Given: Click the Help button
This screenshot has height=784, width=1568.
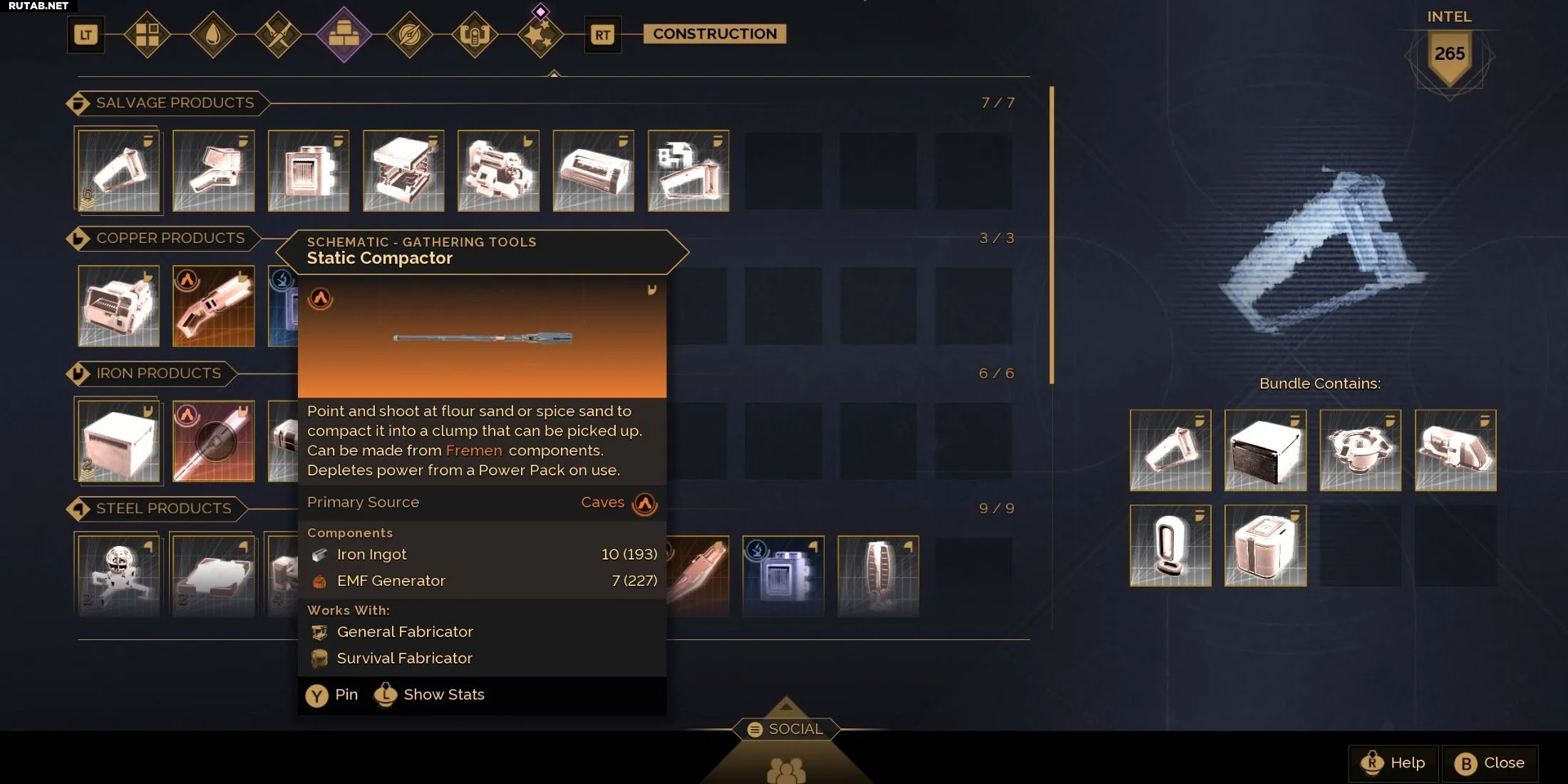Looking at the screenshot, I should tap(1393, 763).
